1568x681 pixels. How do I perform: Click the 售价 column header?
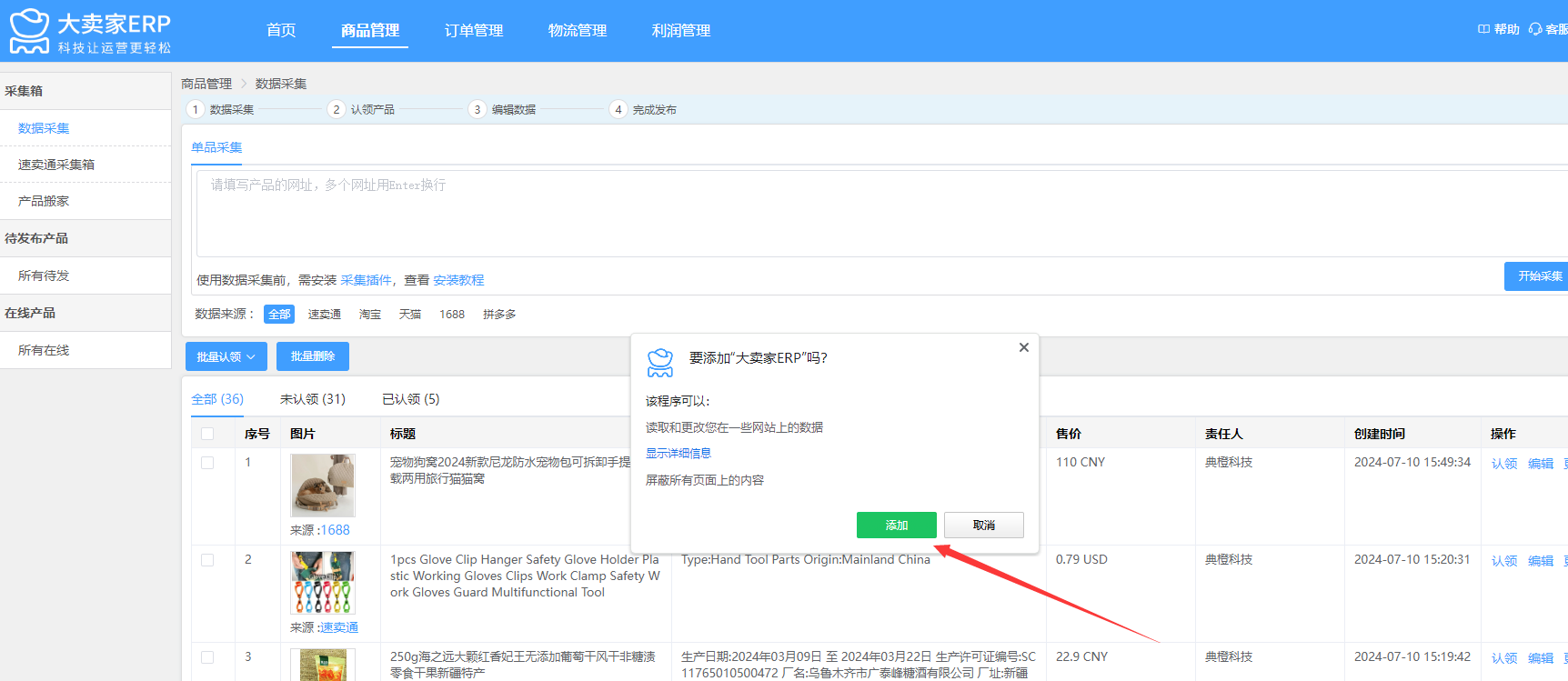click(1069, 434)
